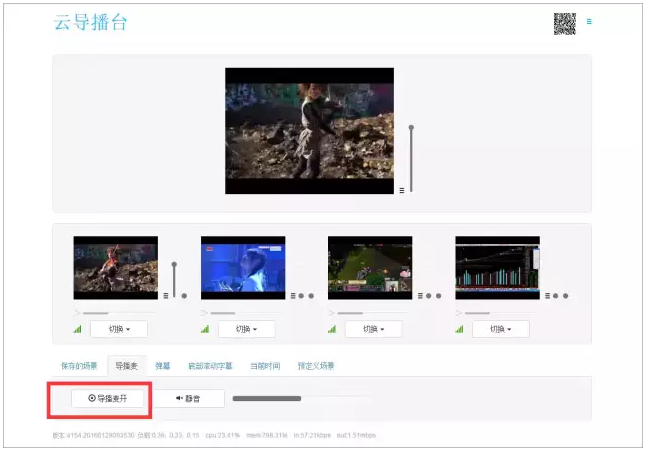Click the 静音 mute button
The image size is (647, 452).
188,398
